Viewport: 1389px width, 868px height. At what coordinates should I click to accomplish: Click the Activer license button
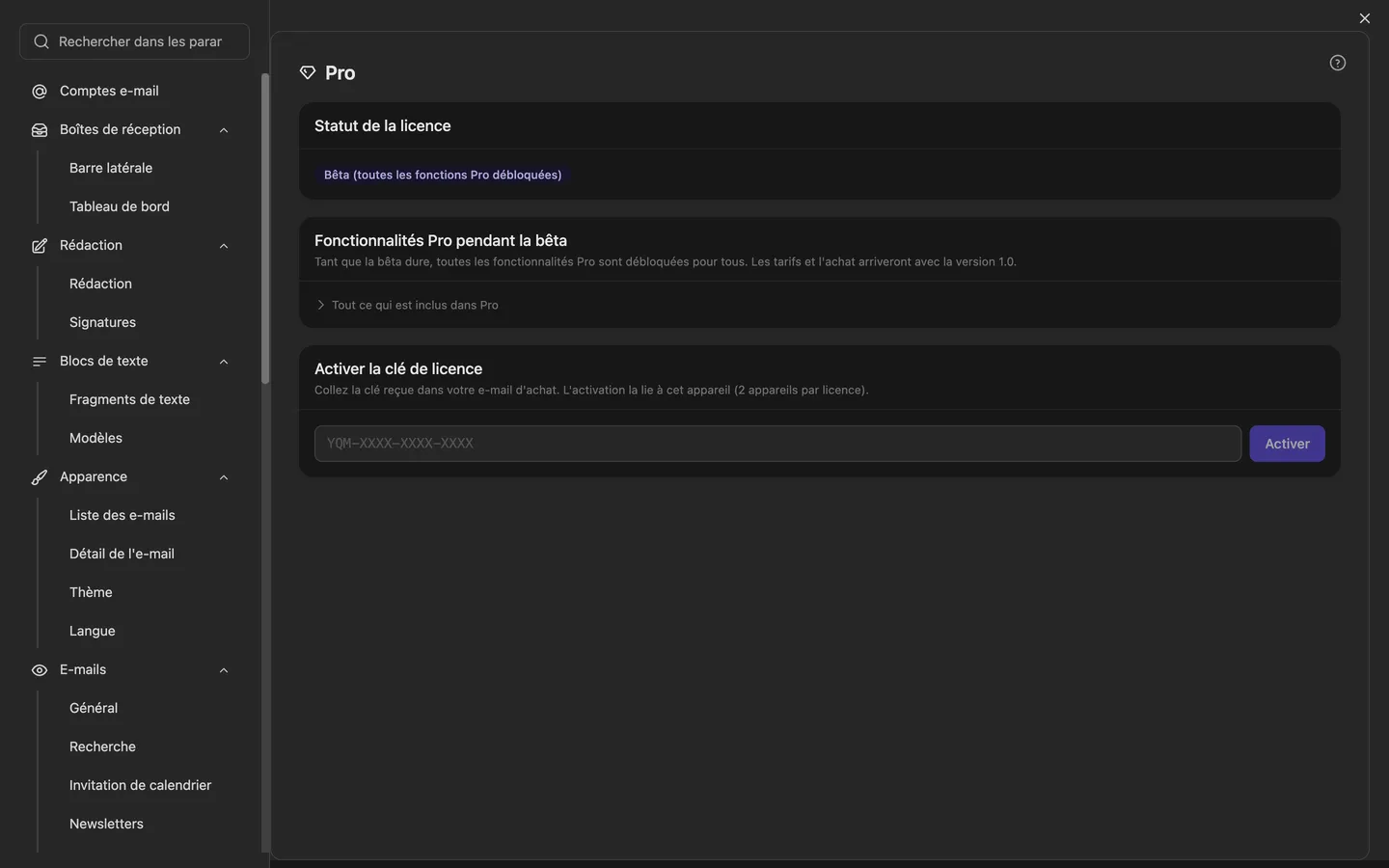pos(1287,444)
